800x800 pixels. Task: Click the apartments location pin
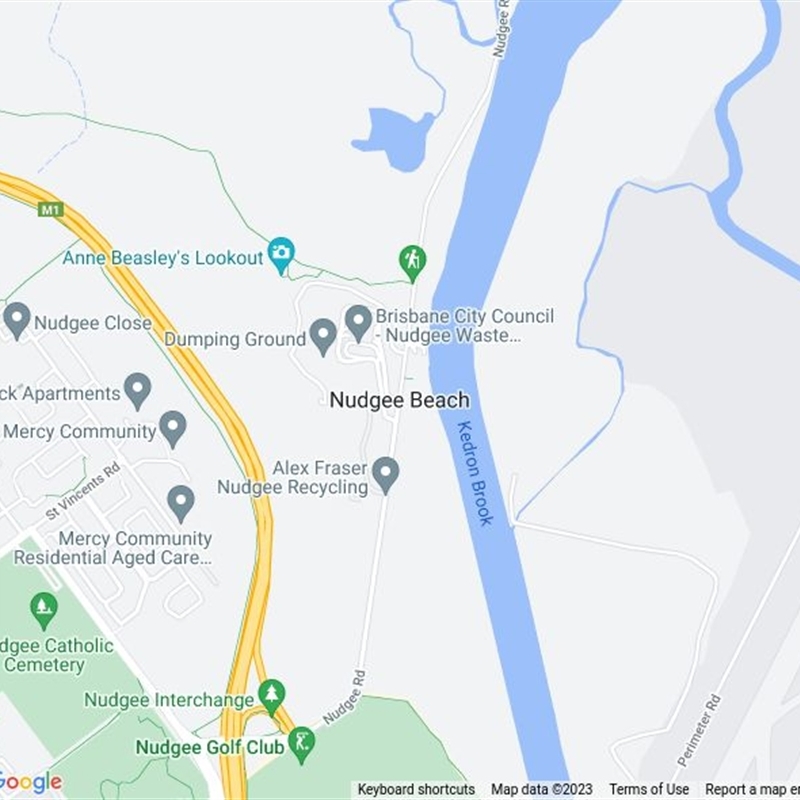138,391
